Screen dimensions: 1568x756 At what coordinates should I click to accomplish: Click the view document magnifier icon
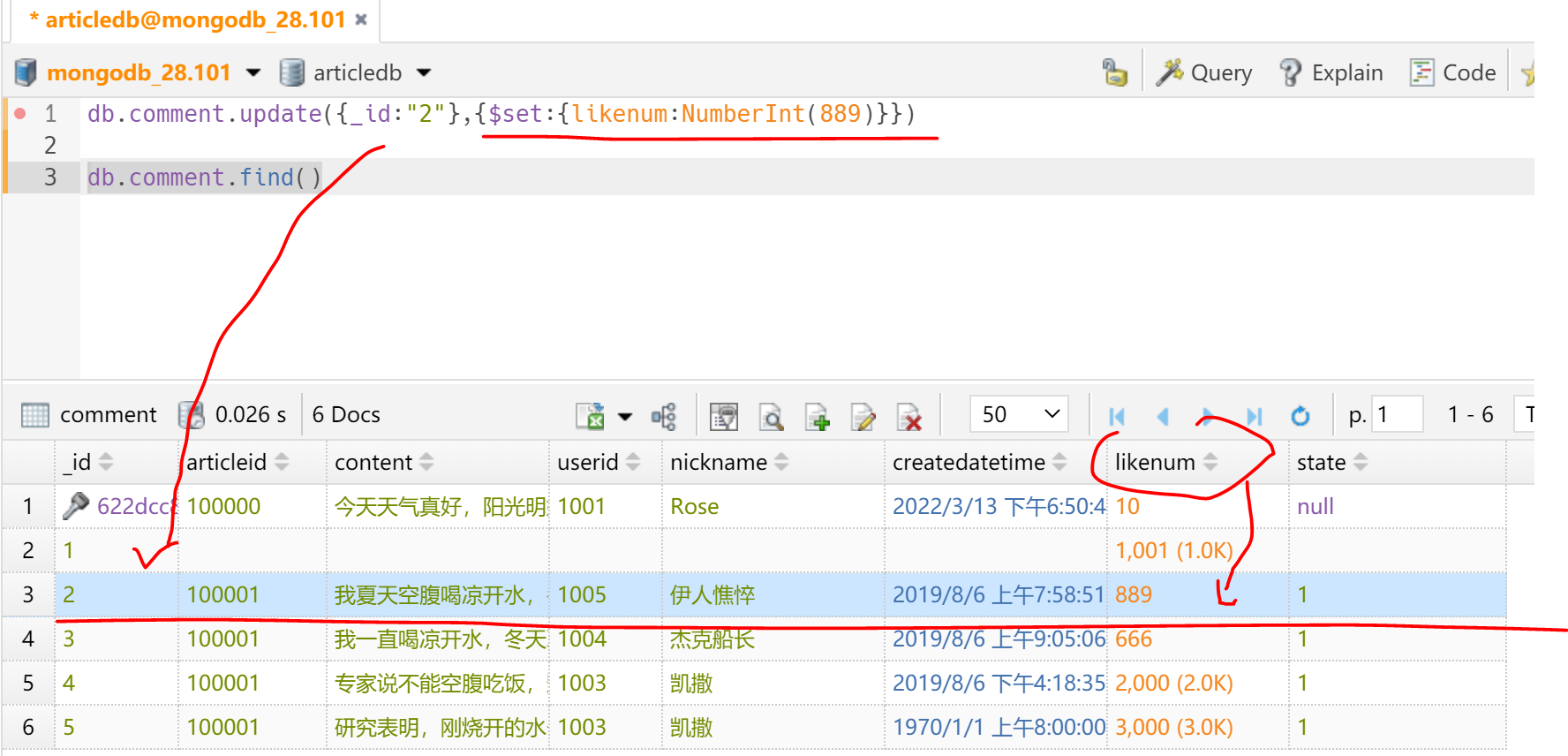(x=771, y=416)
